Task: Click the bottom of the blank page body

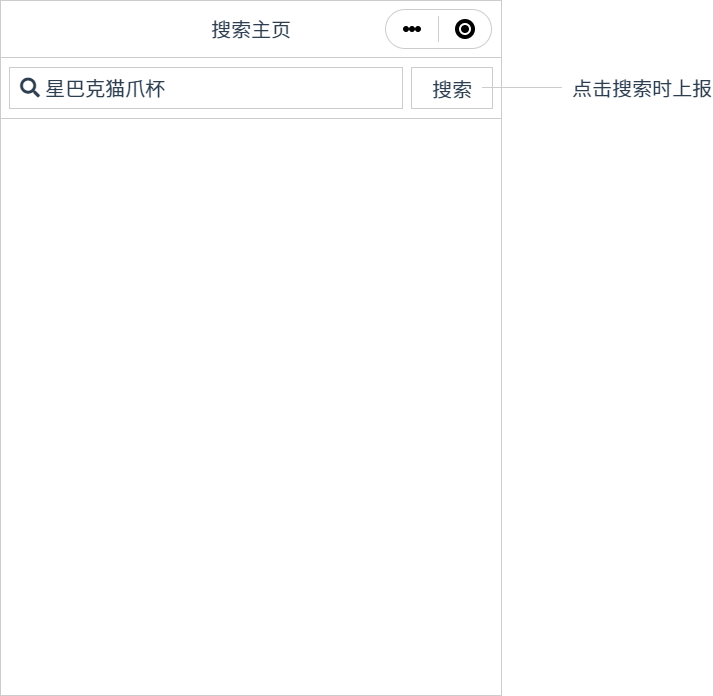Action: coord(251,670)
